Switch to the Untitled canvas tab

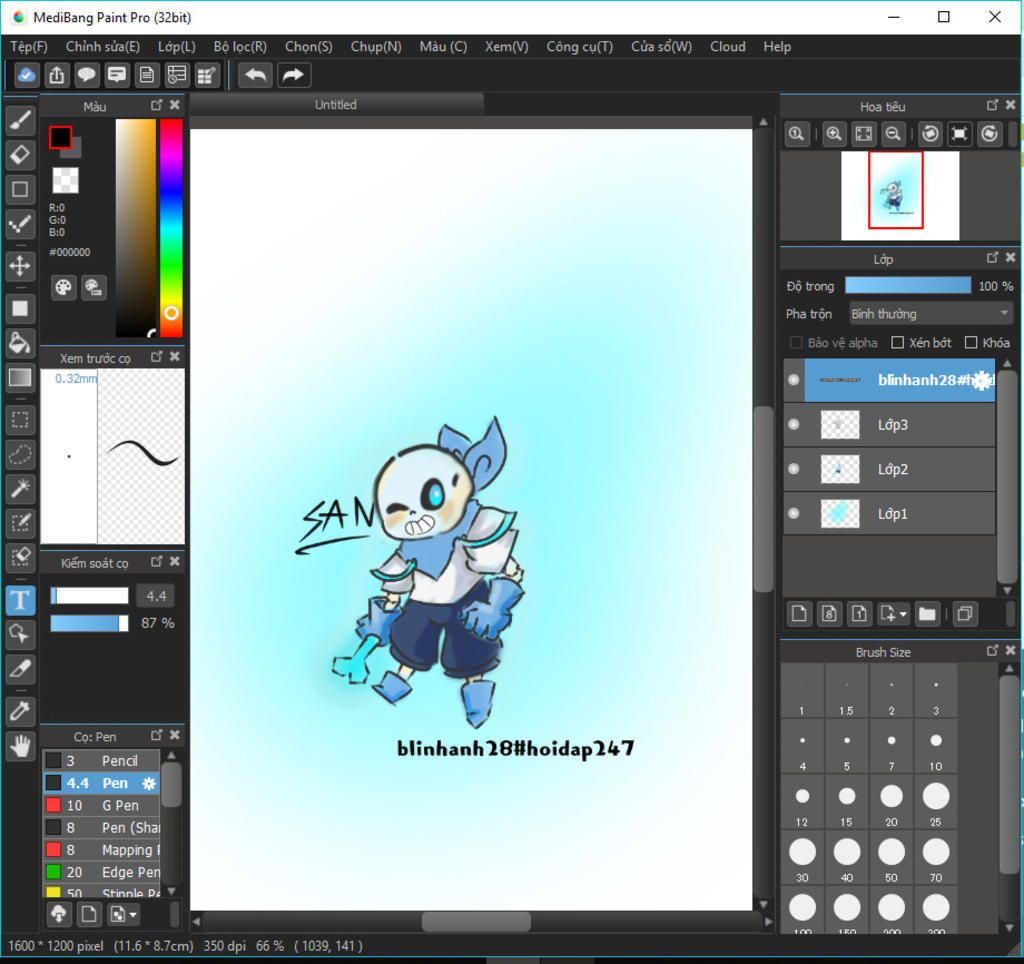[x=336, y=104]
